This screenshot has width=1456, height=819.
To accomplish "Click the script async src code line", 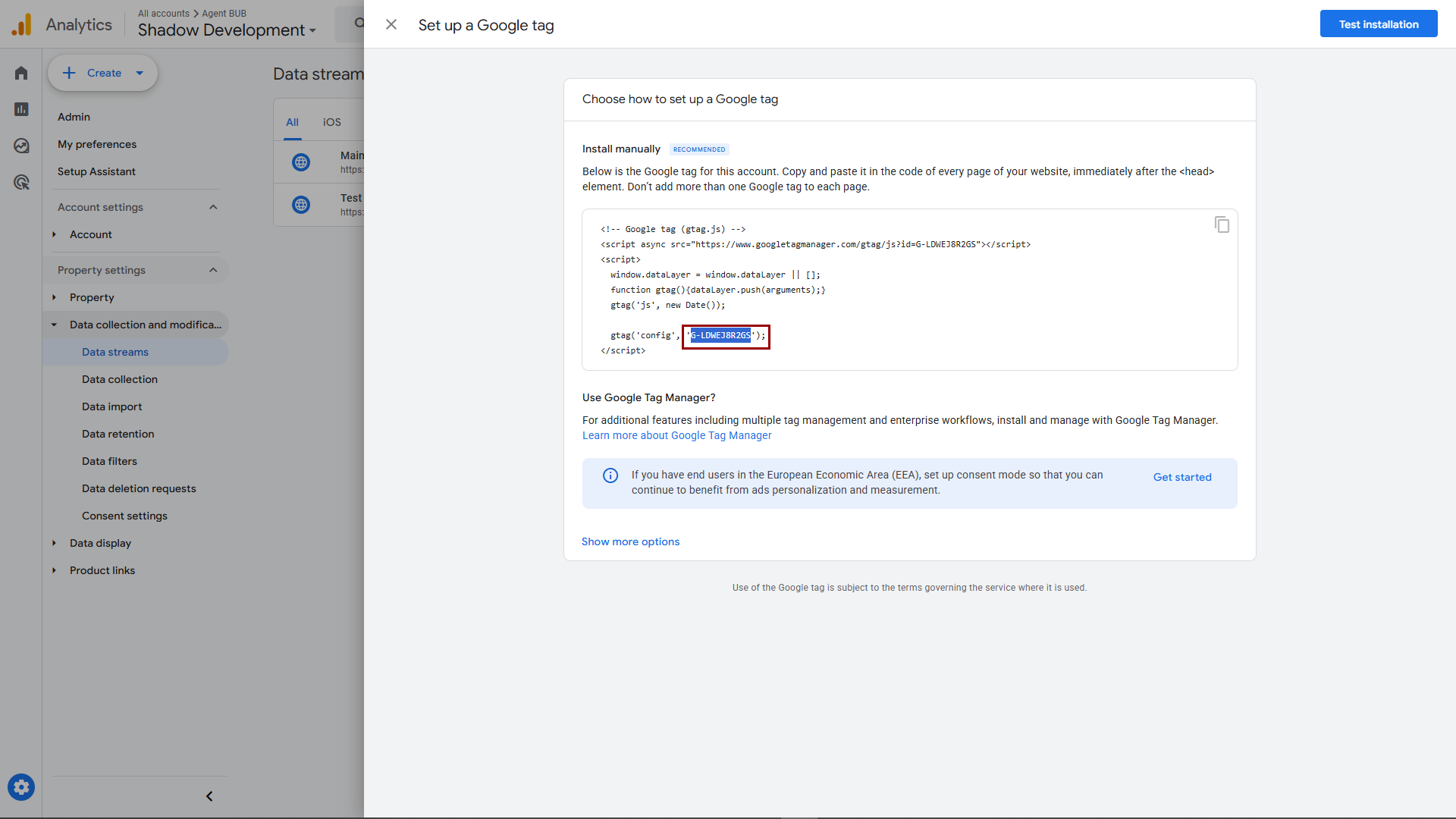I will [816, 244].
